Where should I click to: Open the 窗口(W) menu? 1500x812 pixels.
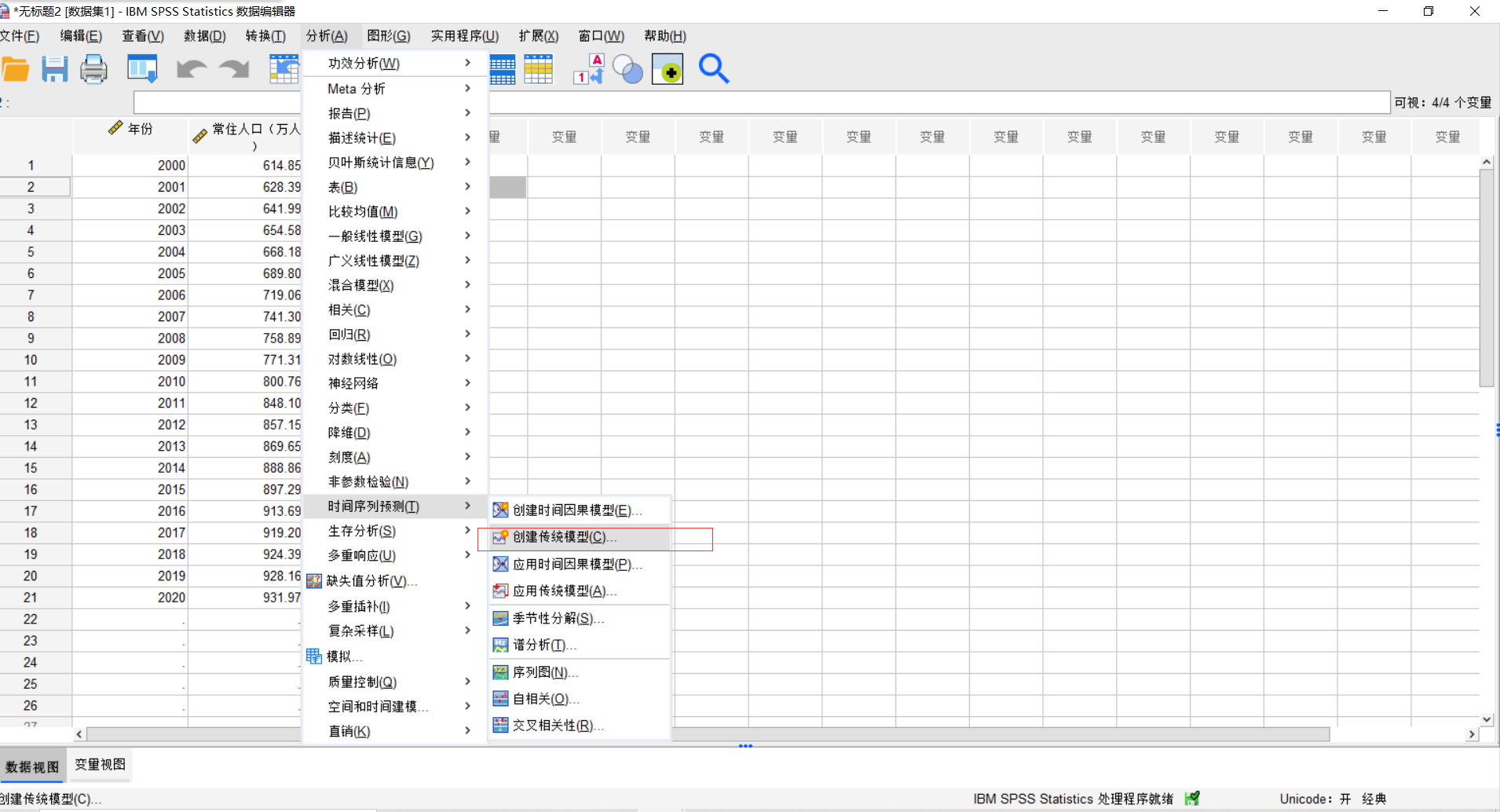(602, 36)
